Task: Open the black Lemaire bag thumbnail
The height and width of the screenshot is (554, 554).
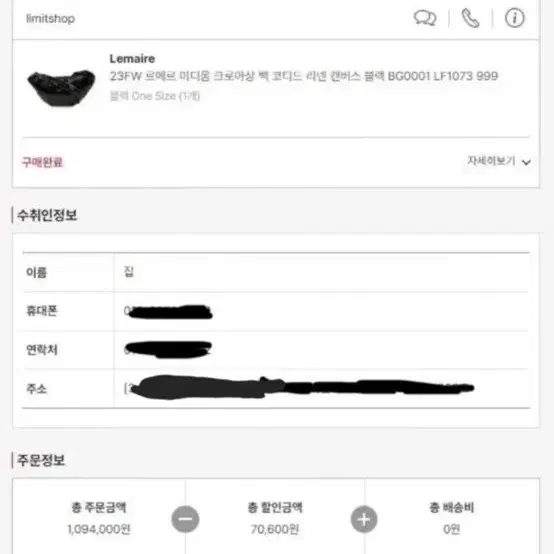Action: pyautogui.click(x=61, y=88)
